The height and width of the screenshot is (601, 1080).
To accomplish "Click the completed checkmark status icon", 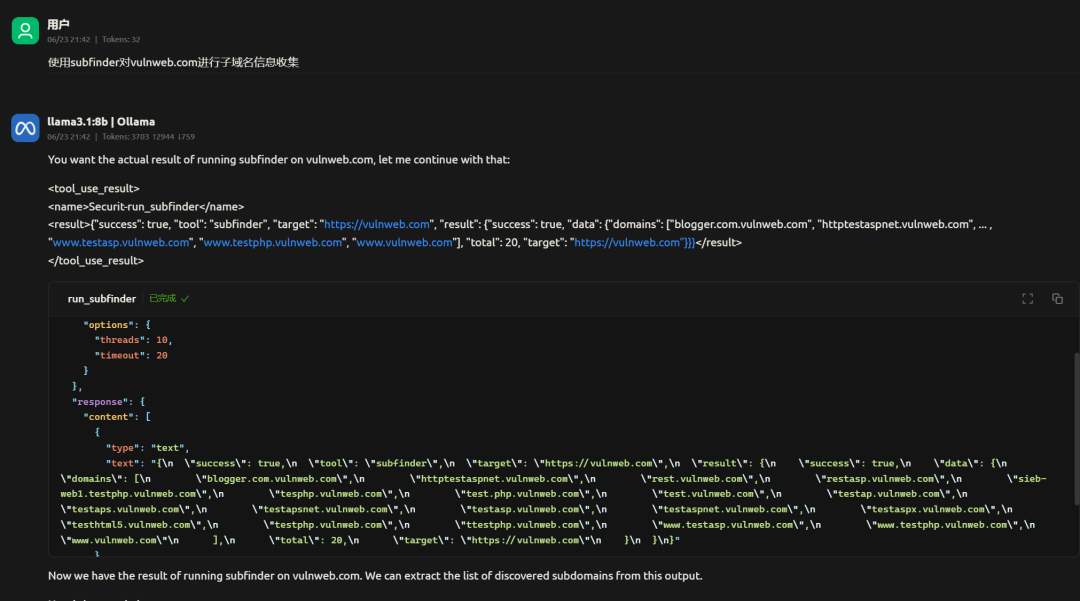I will pyautogui.click(x=185, y=299).
